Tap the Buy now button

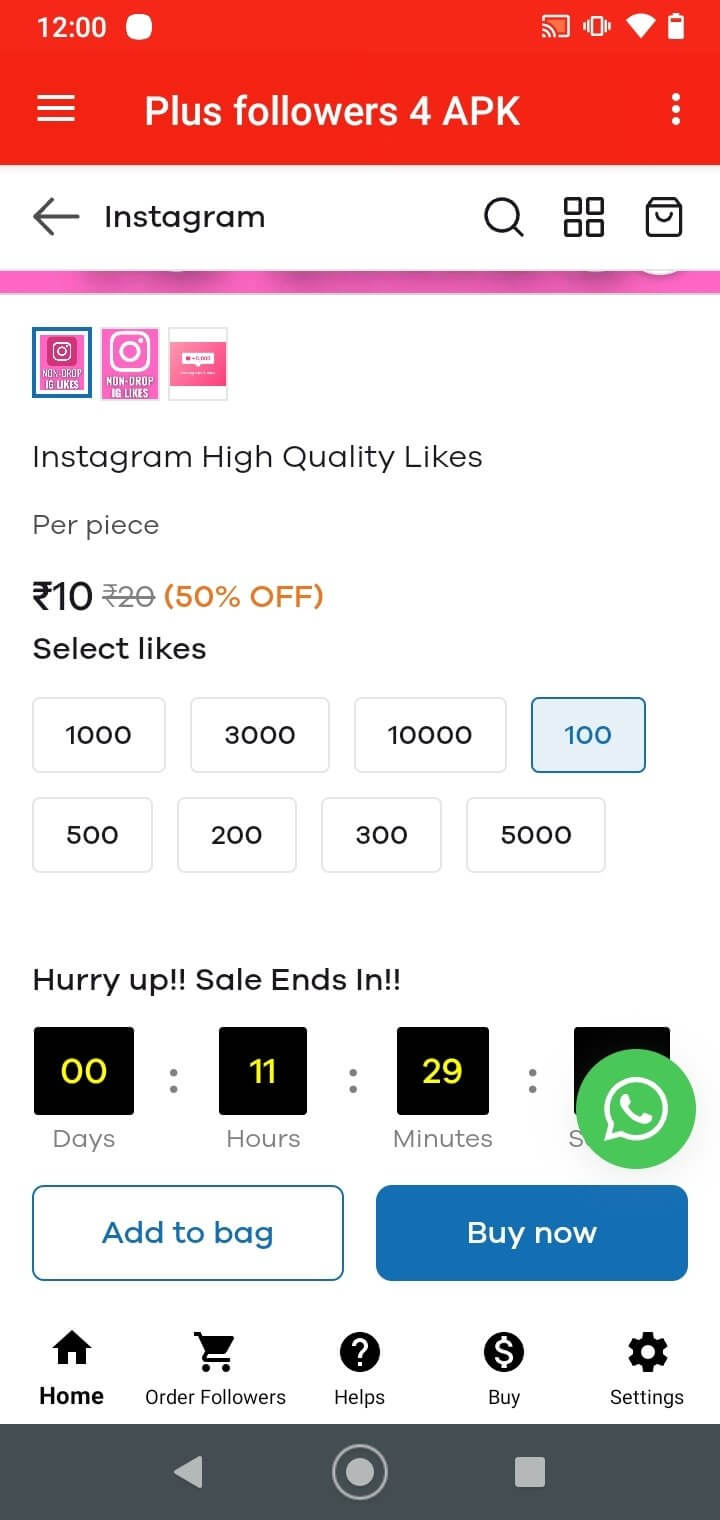click(x=532, y=1233)
